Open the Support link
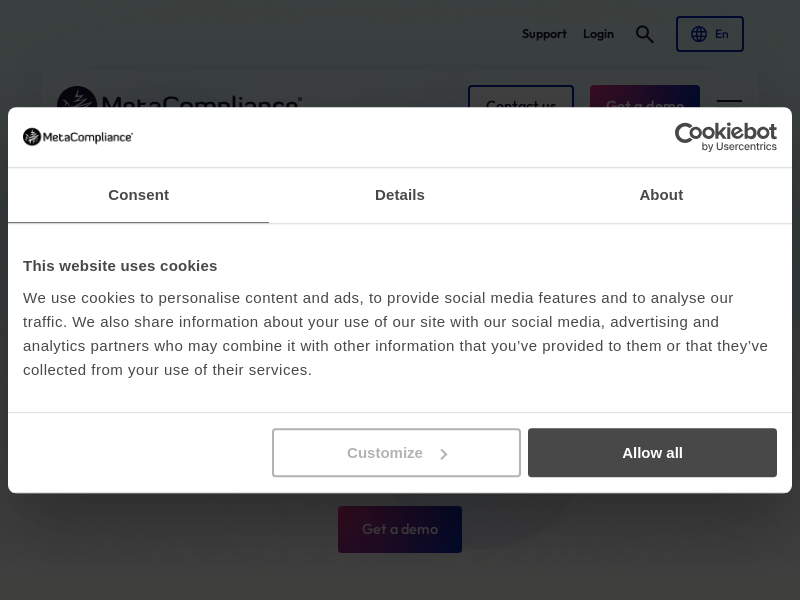 [x=544, y=34]
